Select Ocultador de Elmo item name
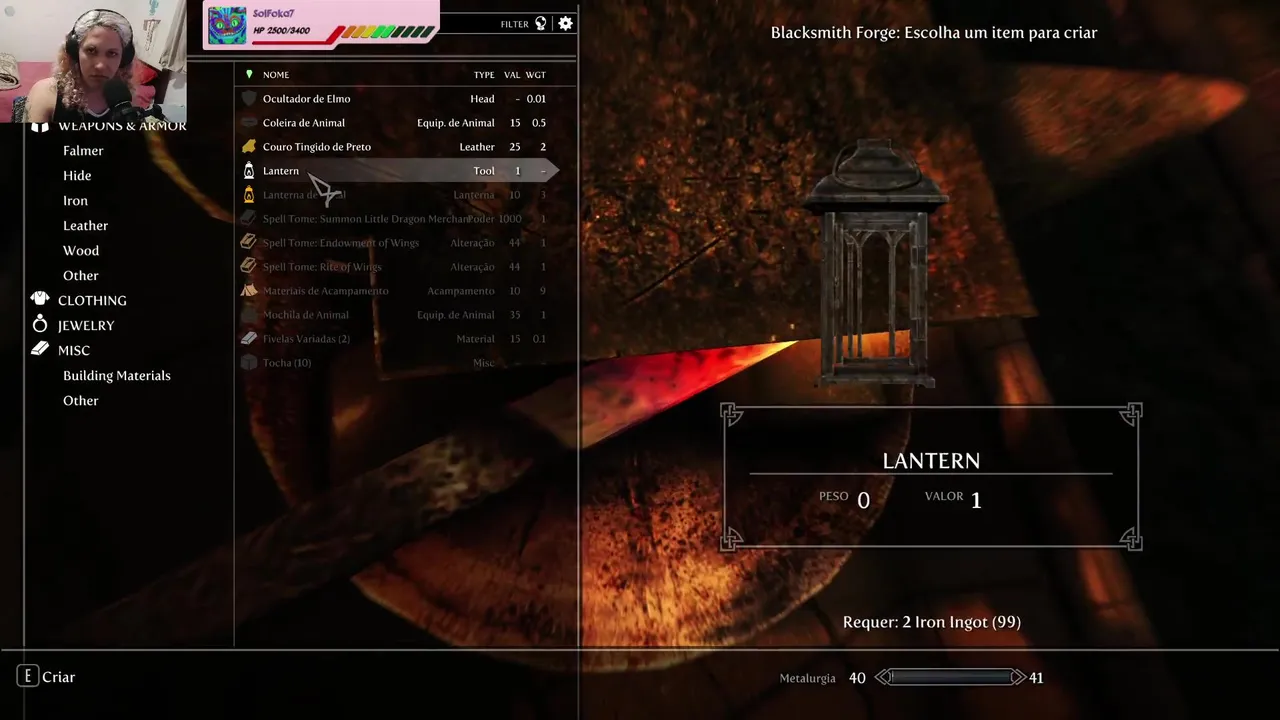Image resolution: width=1280 pixels, height=720 pixels. tap(306, 99)
